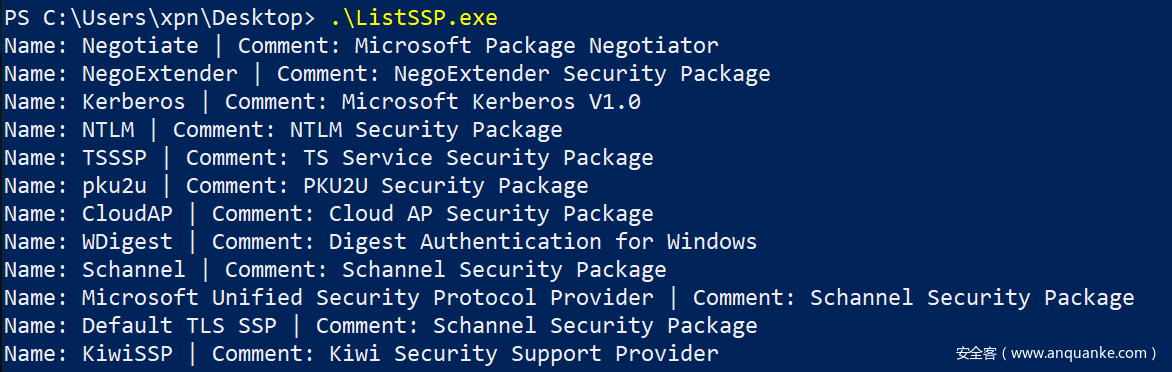Click the Microsoft Kerberos V1.0 comment
Viewport: 1172px width, 372px height.
tap(491, 102)
